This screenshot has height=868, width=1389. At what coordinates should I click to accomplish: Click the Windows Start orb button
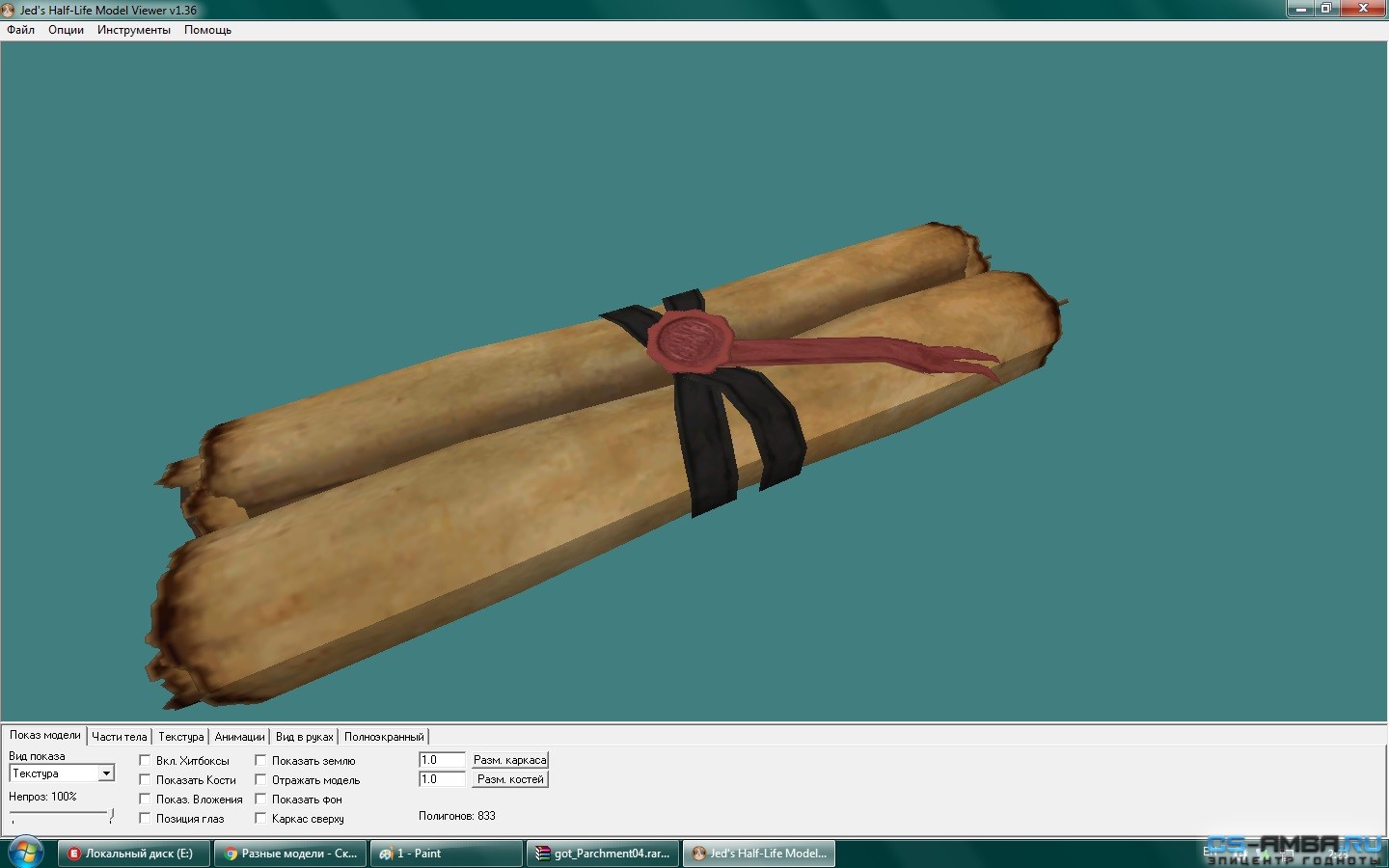tap(26, 853)
